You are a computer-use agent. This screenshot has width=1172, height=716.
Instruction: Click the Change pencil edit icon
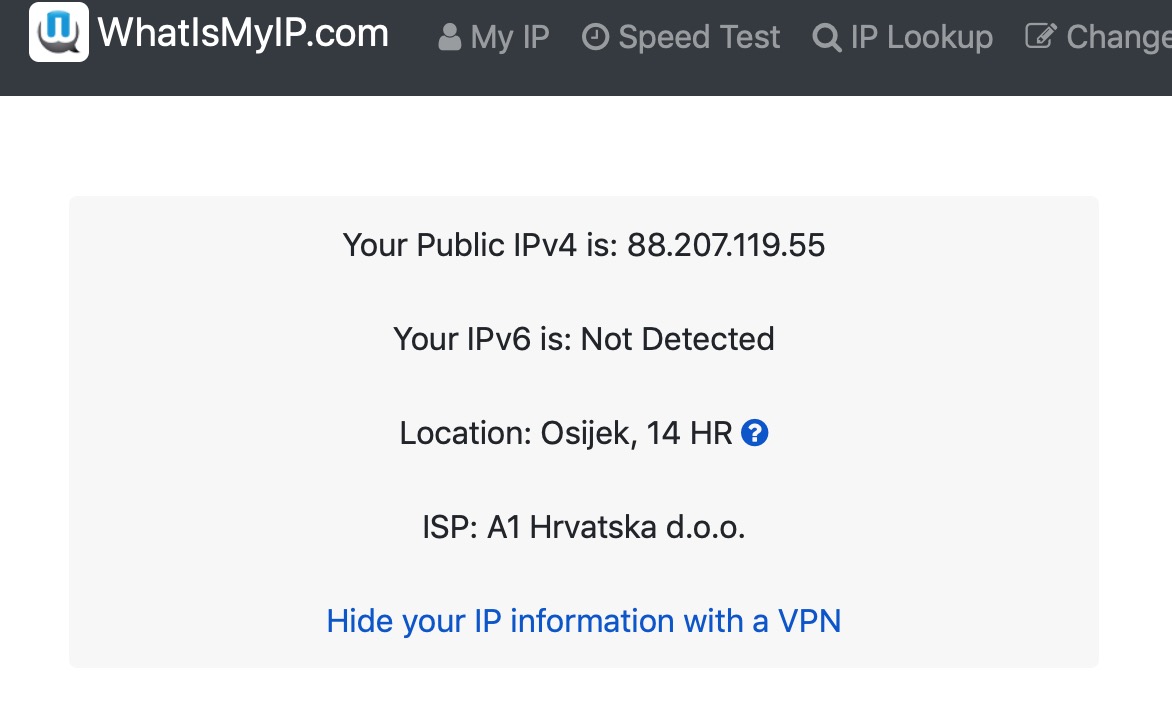(1041, 37)
